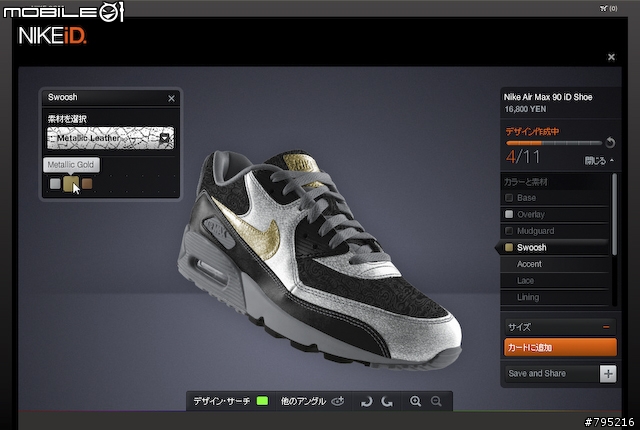Reset the design with the undo arrow icon

pos(610,142)
